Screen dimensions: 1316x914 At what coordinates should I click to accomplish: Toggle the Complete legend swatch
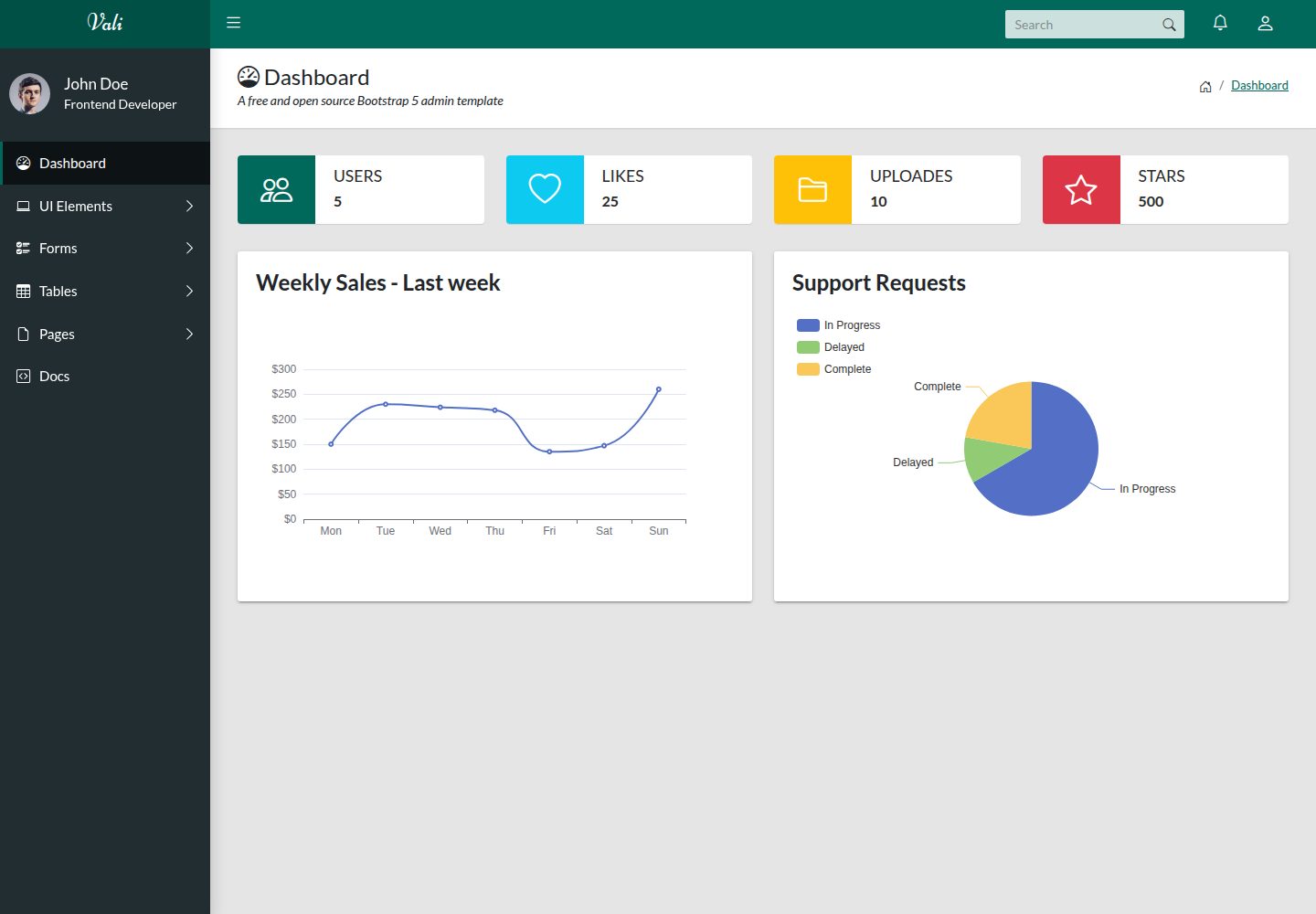[808, 369]
